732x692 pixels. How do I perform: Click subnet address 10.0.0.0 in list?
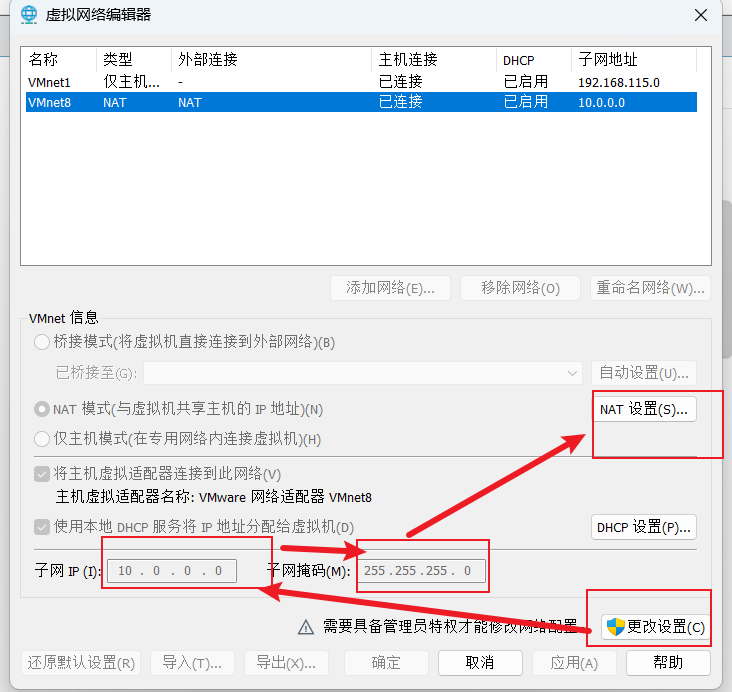(601, 103)
